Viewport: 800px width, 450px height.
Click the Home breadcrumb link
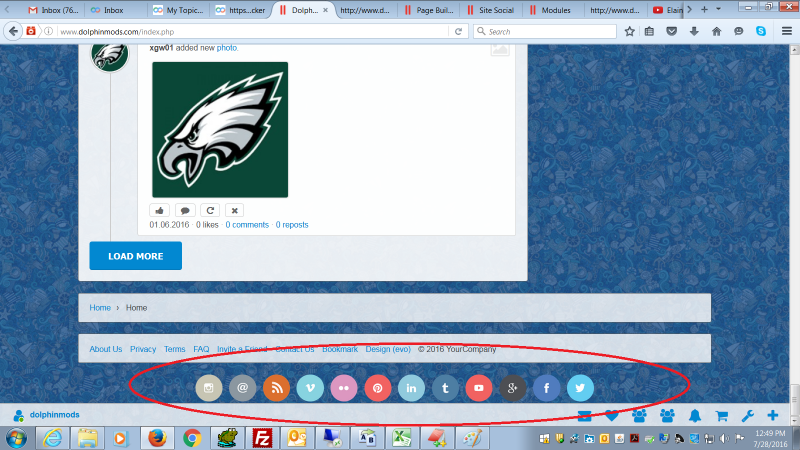pyautogui.click(x=100, y=308)
